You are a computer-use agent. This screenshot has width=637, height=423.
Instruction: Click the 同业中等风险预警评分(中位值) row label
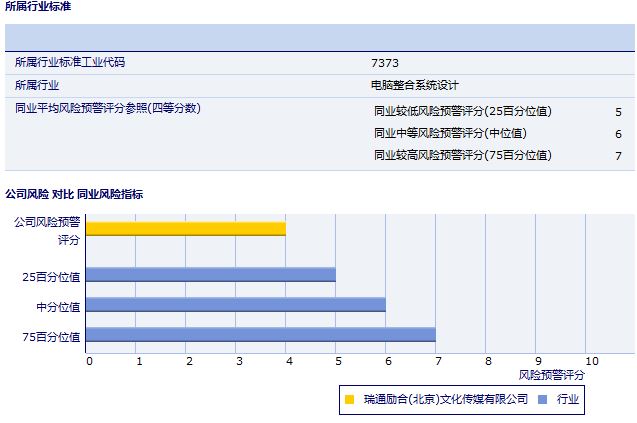click(x=450, y=134)
